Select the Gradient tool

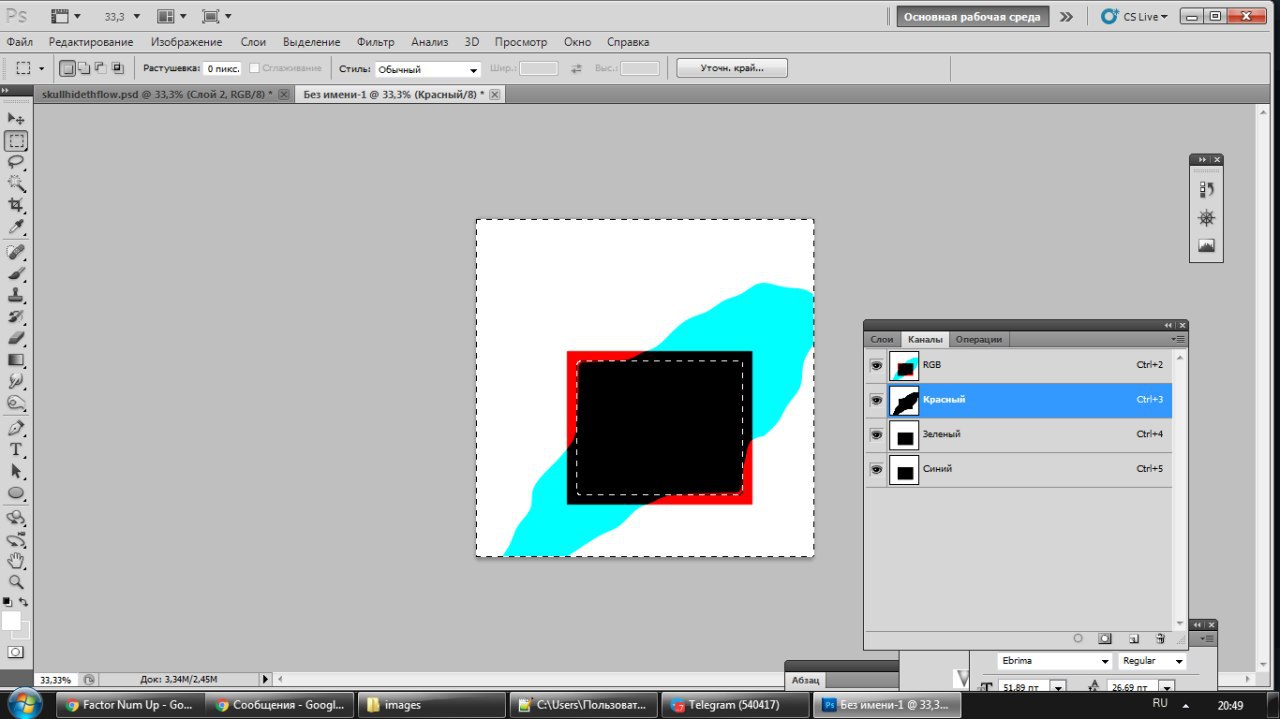click(x=16, y=360)
